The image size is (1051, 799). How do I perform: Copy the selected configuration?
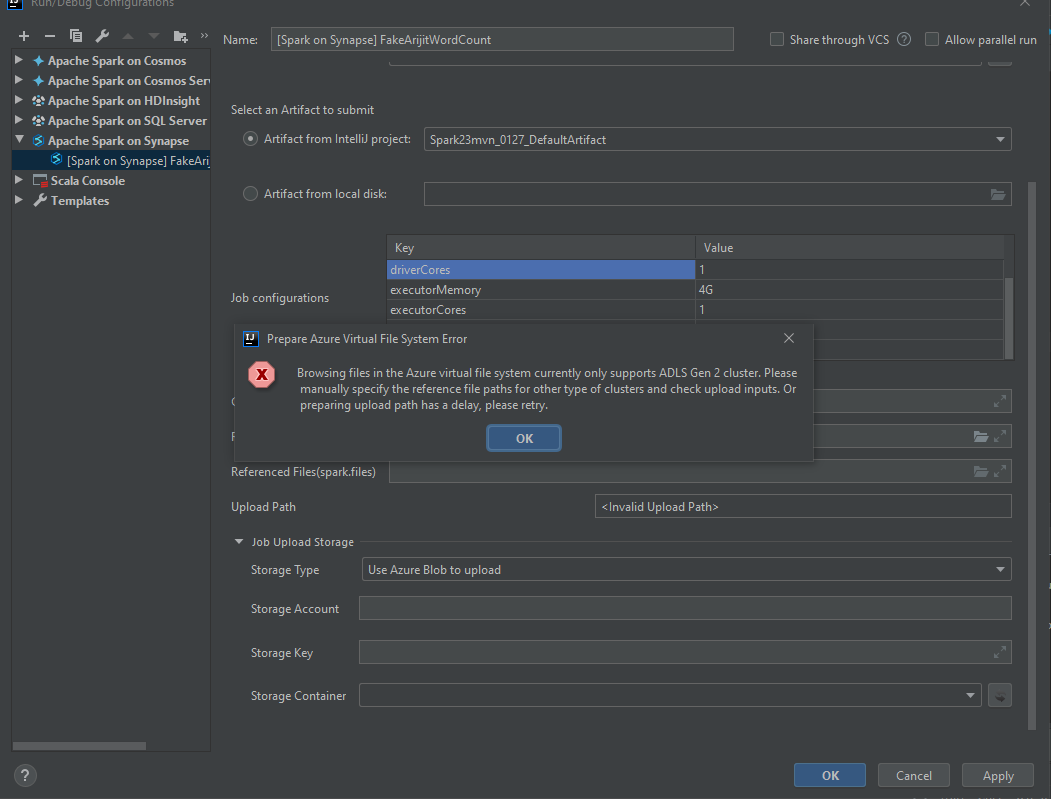click(x=76, y=36)
